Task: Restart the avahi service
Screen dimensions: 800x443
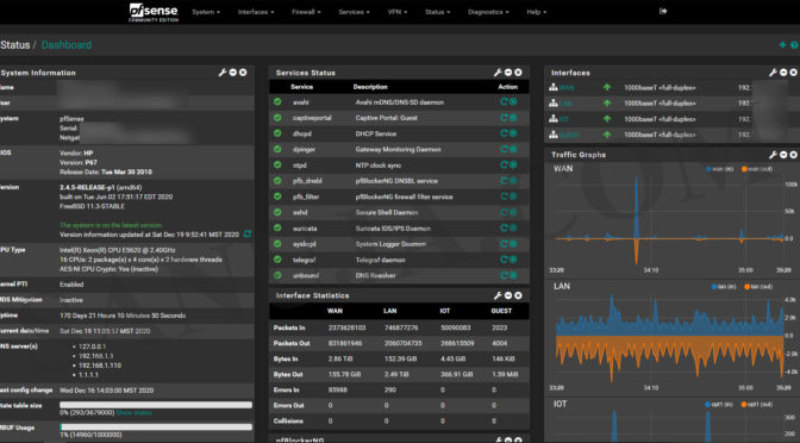Action: [x=504, y=102]
